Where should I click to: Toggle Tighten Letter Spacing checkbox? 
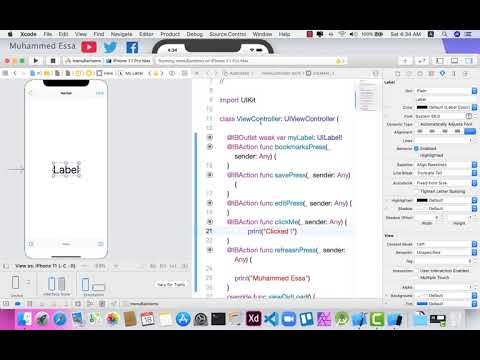coord(417,191)
